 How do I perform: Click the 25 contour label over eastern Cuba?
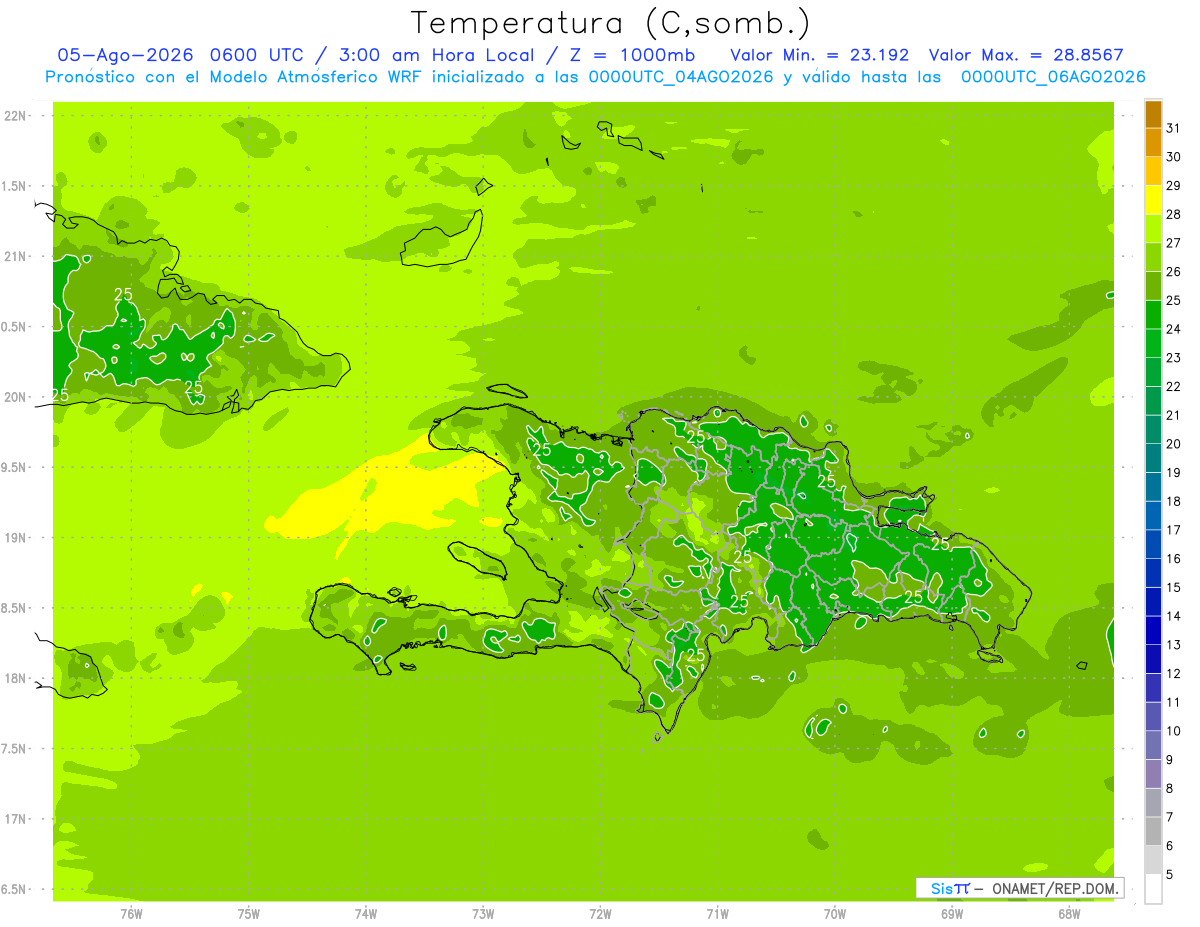123,294
